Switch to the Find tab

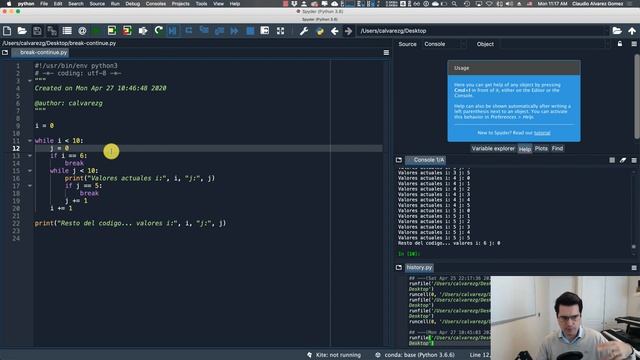tap(557, 149)
